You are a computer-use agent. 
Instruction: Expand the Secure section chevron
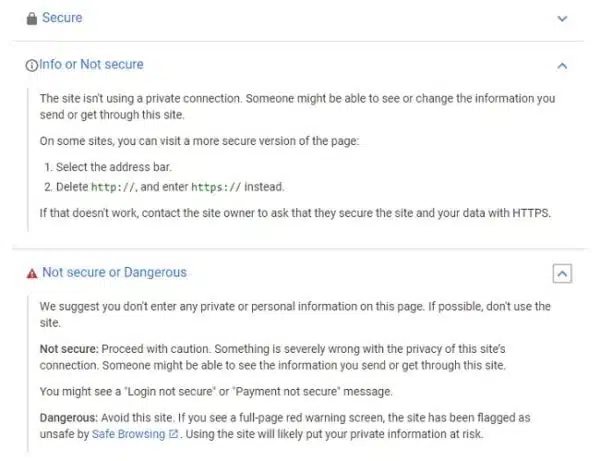click(562, 19)
